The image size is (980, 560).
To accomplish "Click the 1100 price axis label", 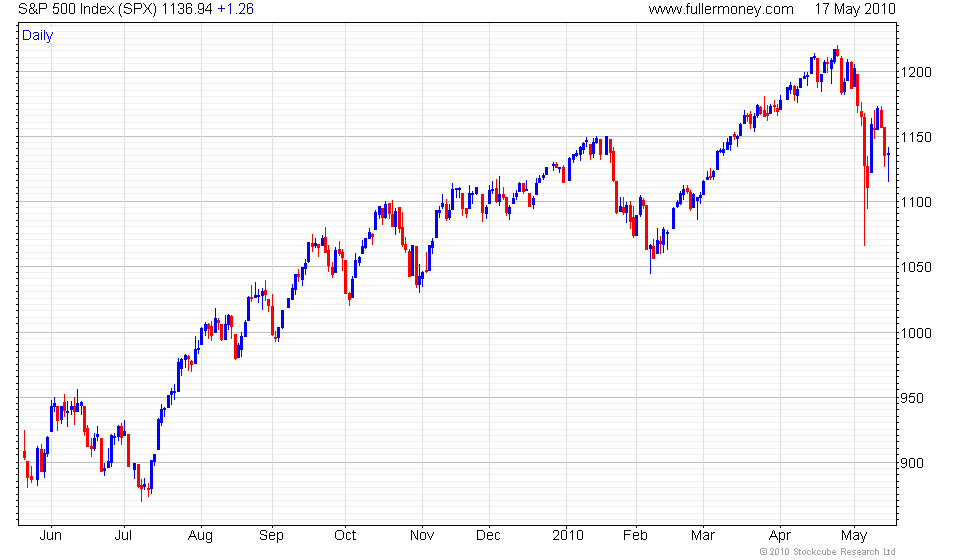I will point(916,202).
